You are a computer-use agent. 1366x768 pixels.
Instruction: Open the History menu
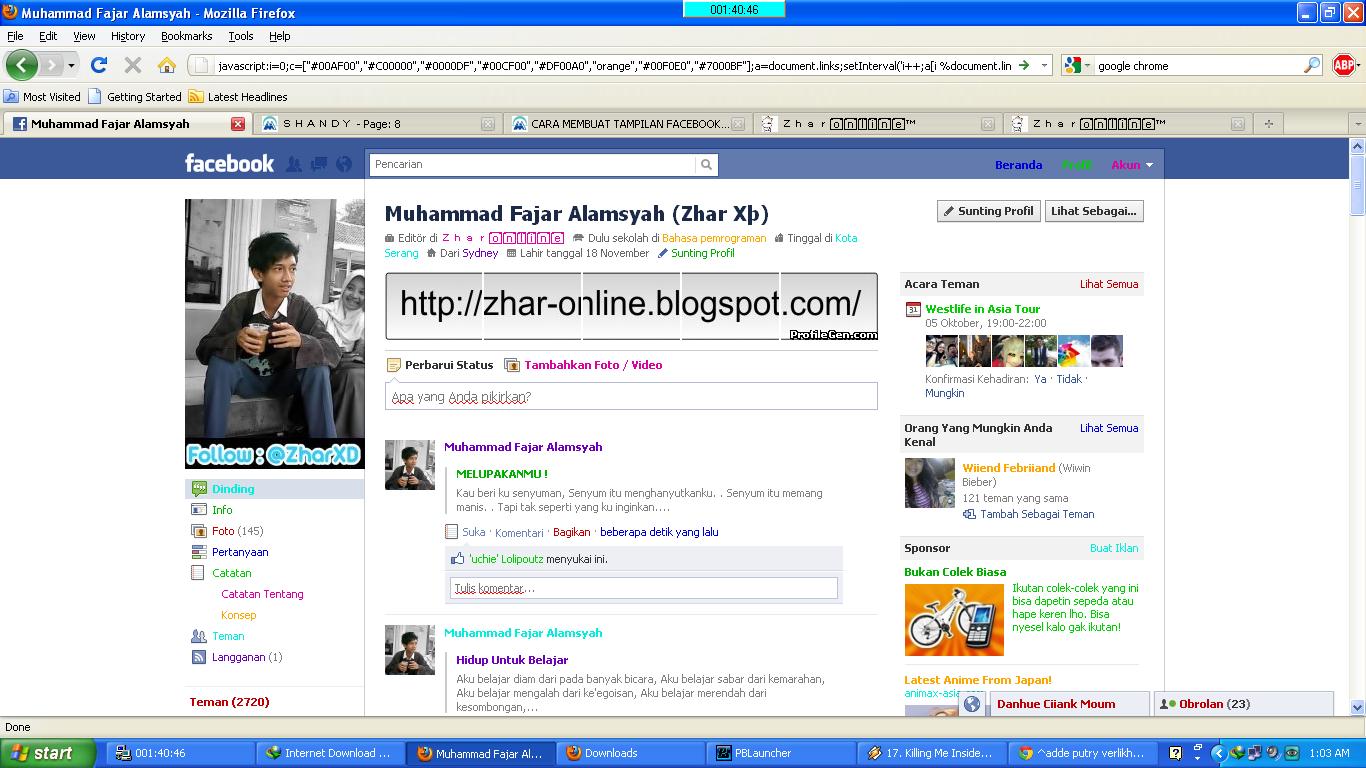[x=128, y=36]
